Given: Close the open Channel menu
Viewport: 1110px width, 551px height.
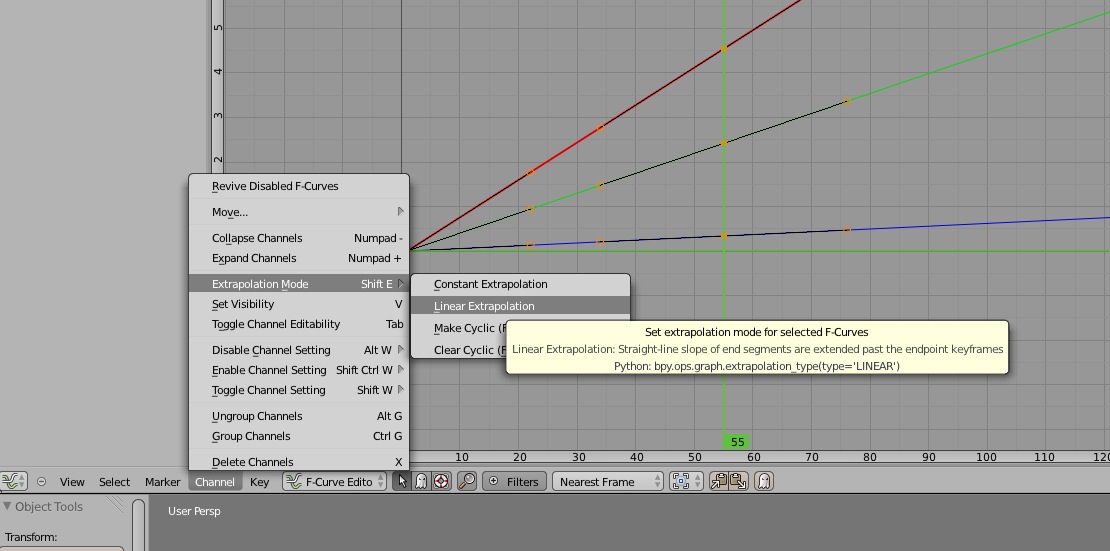Looking at the screenshot, I should [x=214, y=482].
